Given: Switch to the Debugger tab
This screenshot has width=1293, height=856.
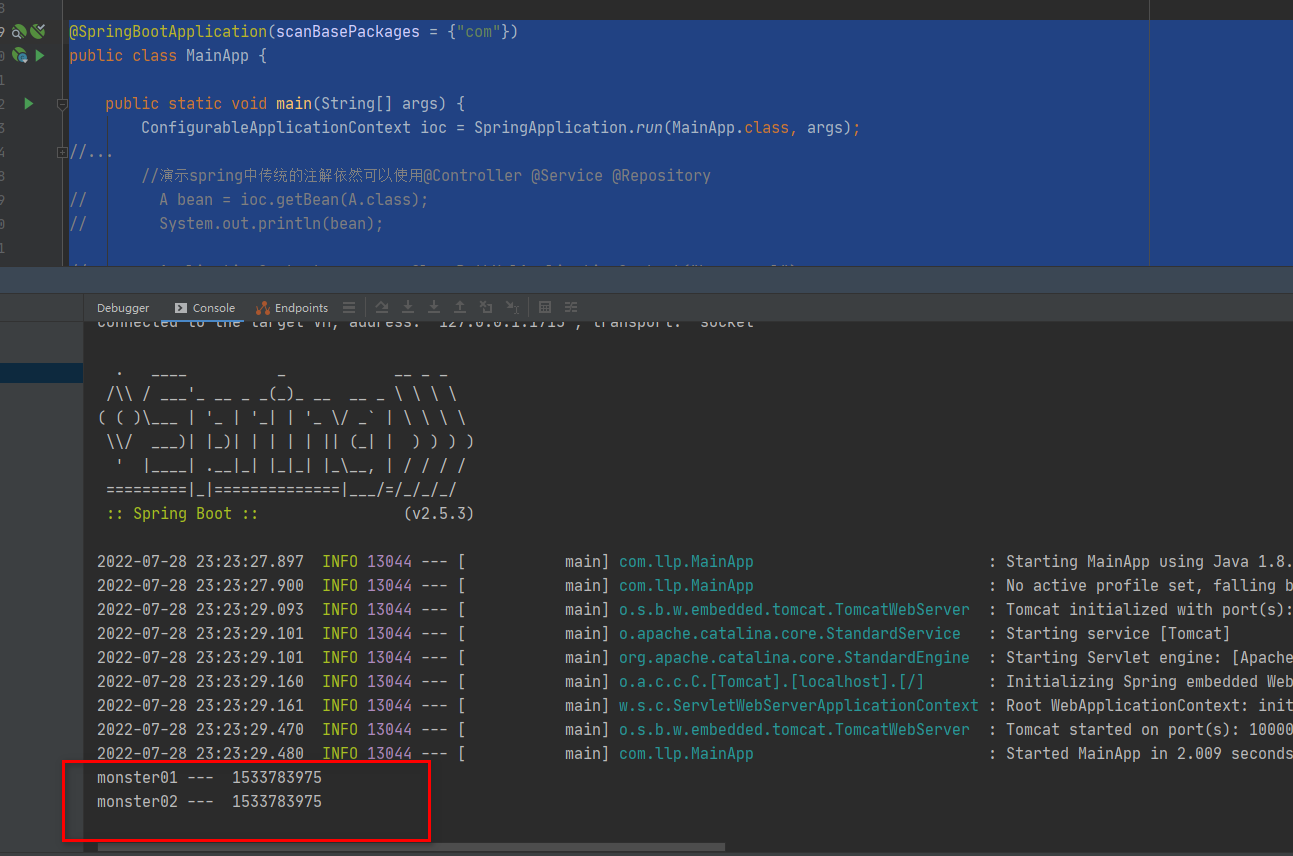Looking at the screenshot, I should pos(123,308).
